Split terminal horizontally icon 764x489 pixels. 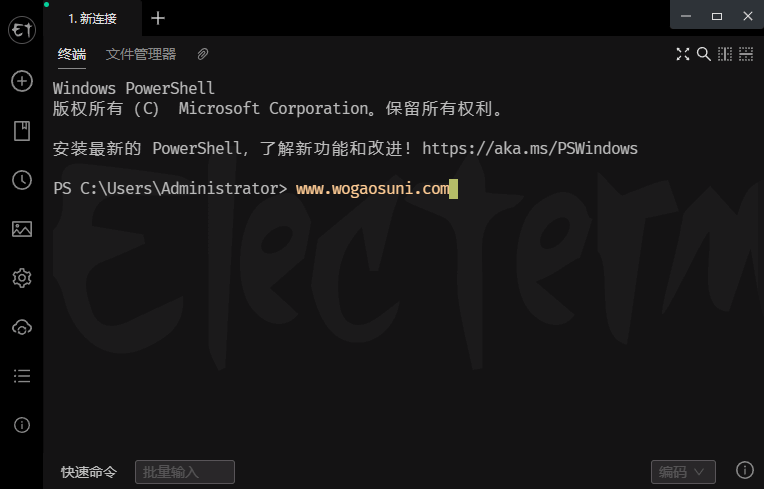tap(745, 54)
